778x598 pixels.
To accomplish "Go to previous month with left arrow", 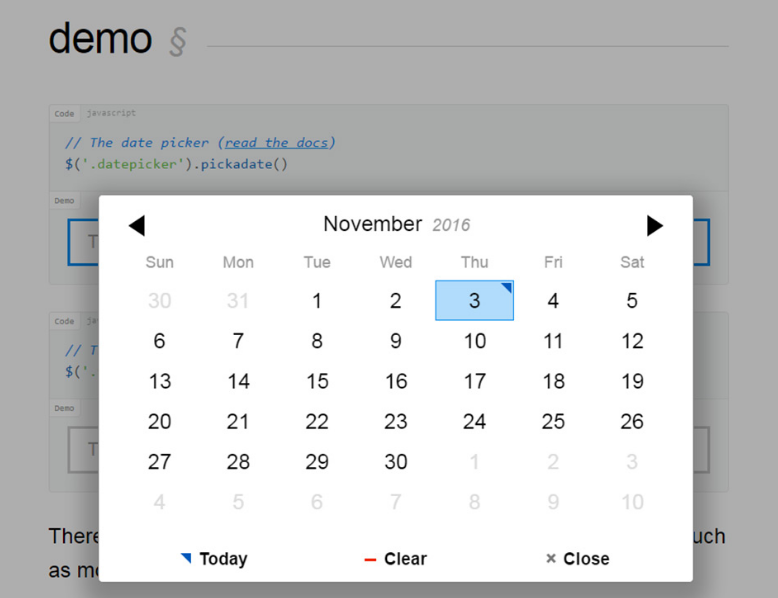I will 137,226.
